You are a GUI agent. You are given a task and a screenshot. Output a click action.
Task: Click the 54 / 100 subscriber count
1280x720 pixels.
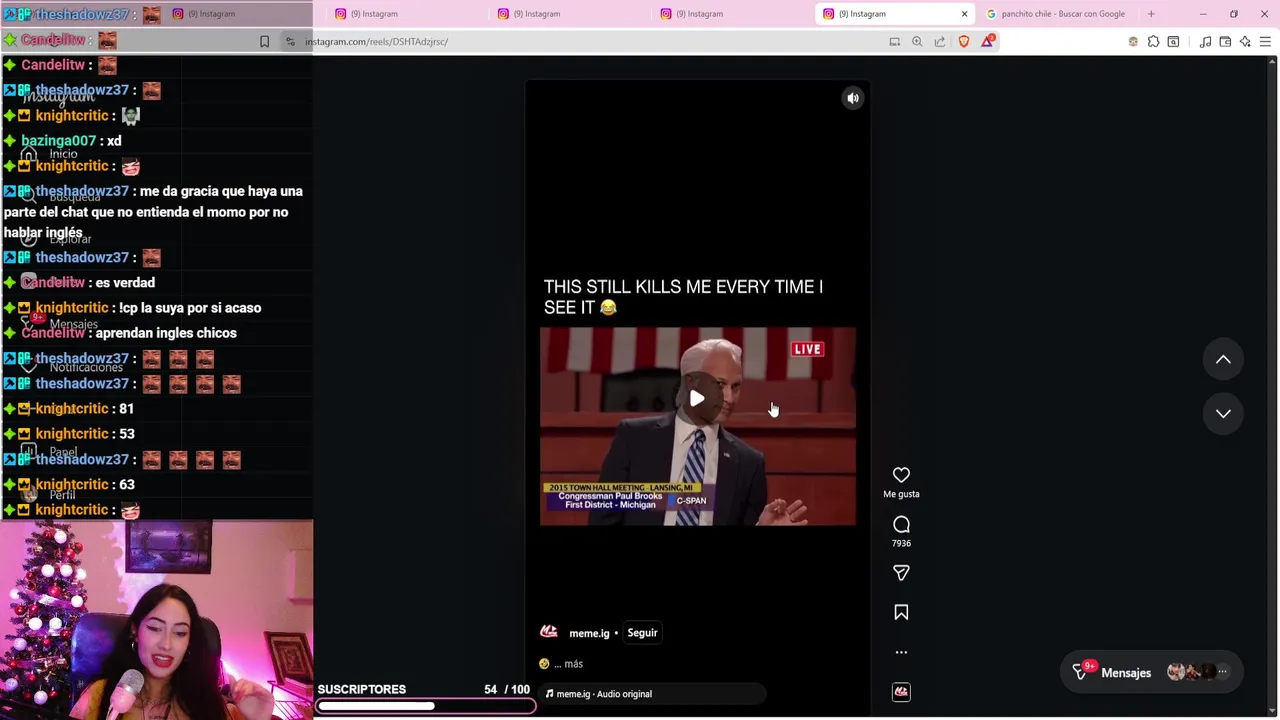tap(507, 689)
